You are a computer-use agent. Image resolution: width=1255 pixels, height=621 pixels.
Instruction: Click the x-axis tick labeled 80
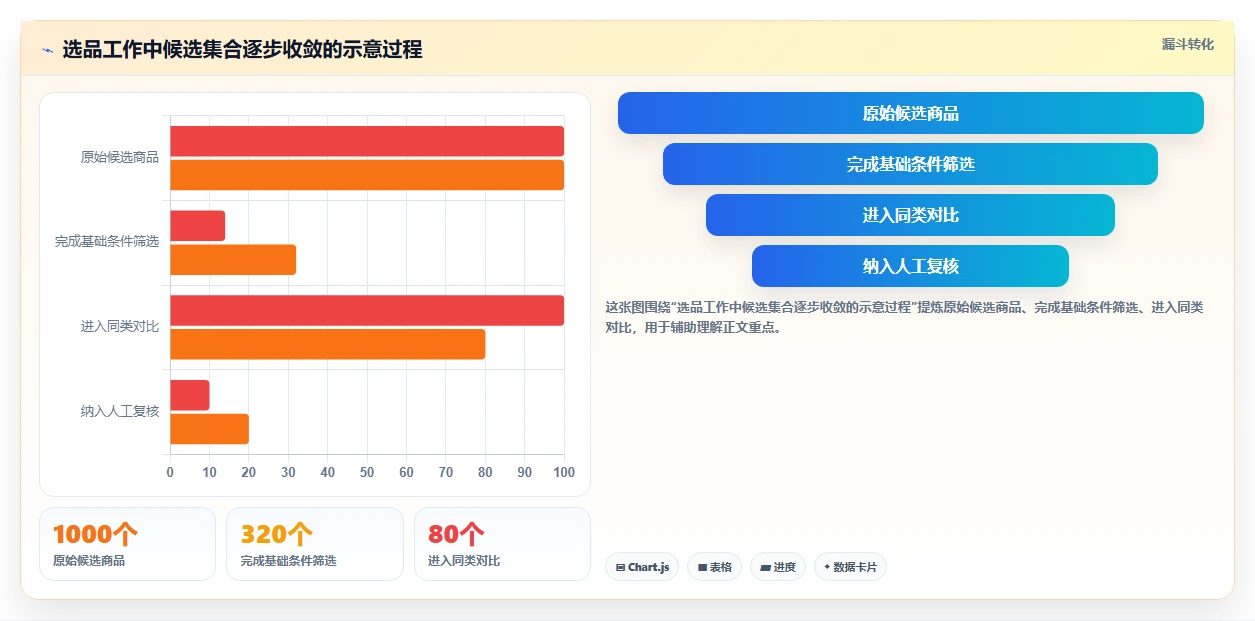coord(485,472)
